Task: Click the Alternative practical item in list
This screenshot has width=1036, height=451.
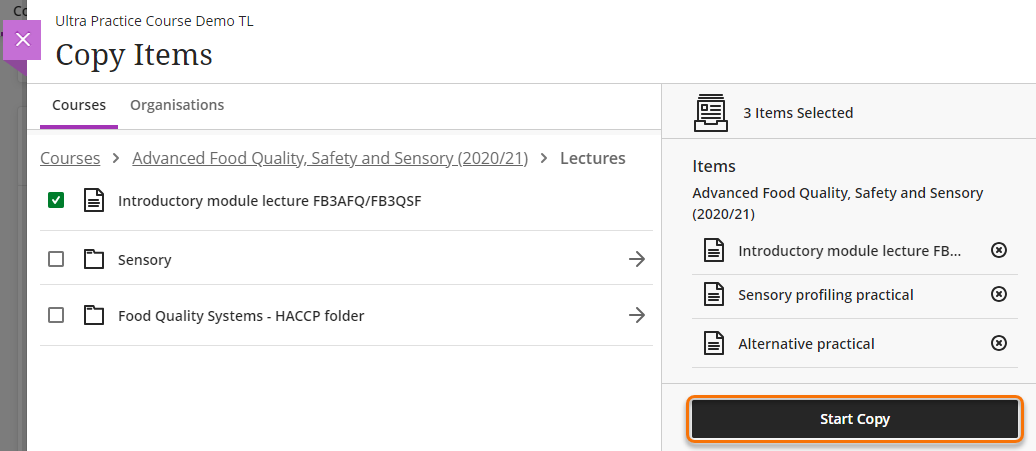Action: point(806,344)
